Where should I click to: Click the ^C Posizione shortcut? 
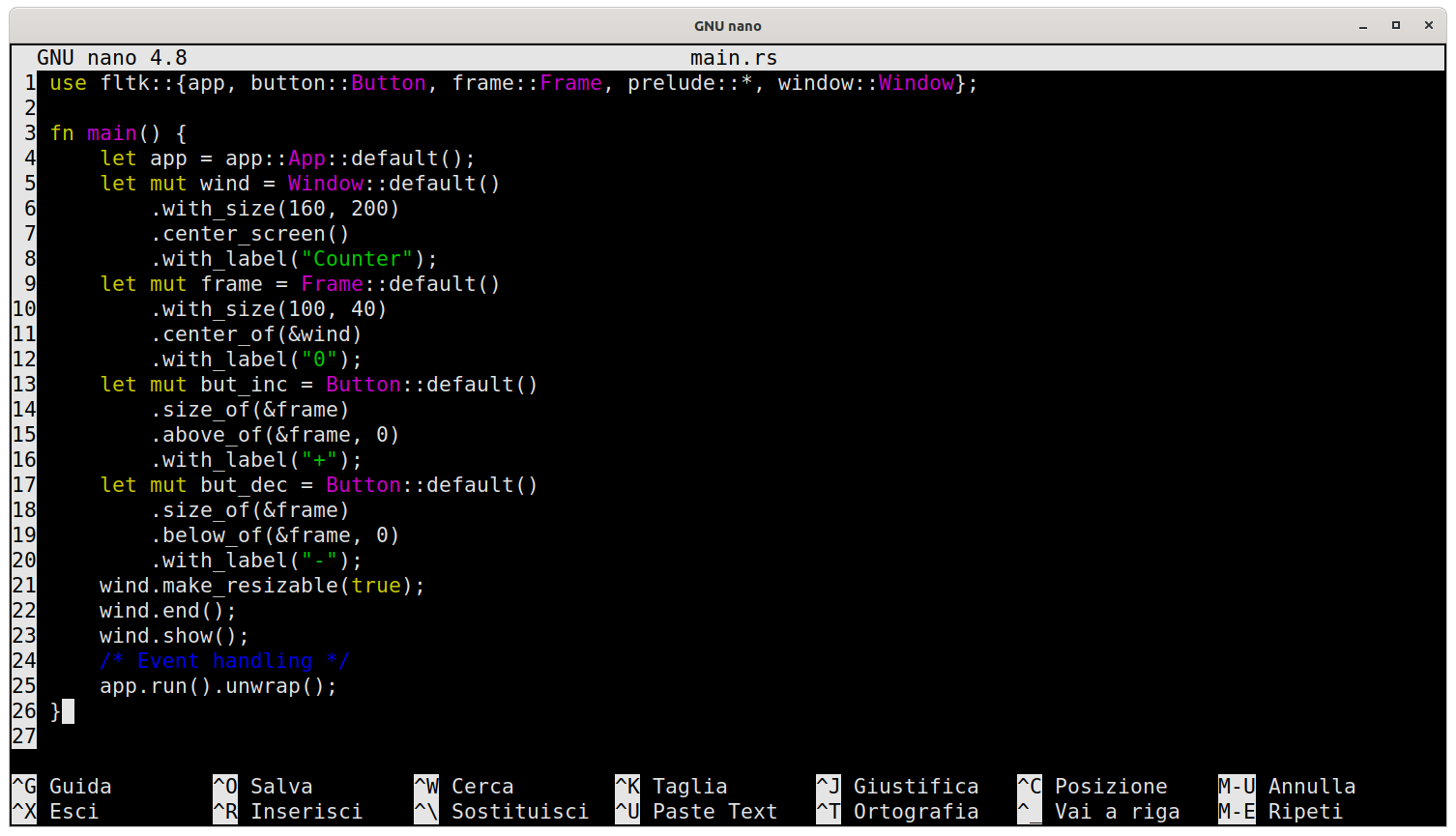pos(1092,787)
